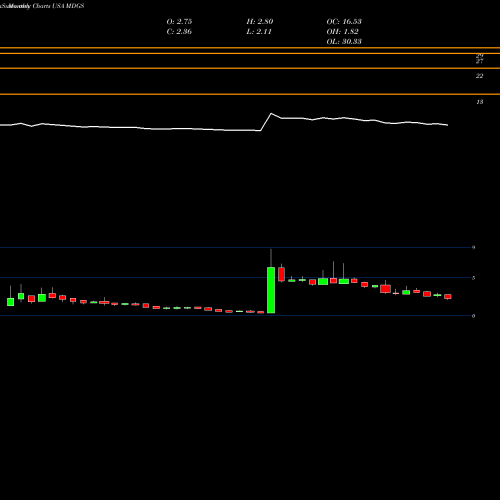
Task: Click the '13' price axis label
Action: tap(479, 102)
